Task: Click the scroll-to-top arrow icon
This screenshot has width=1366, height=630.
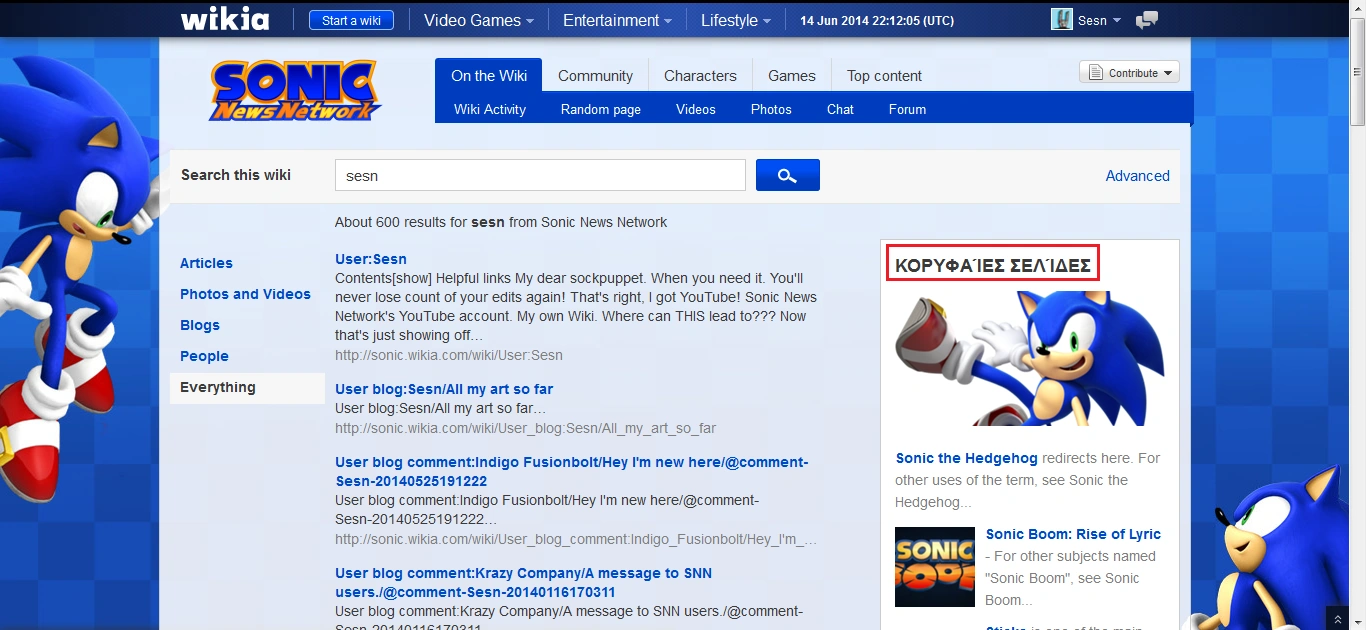Action: click(x=1336, y=619)
